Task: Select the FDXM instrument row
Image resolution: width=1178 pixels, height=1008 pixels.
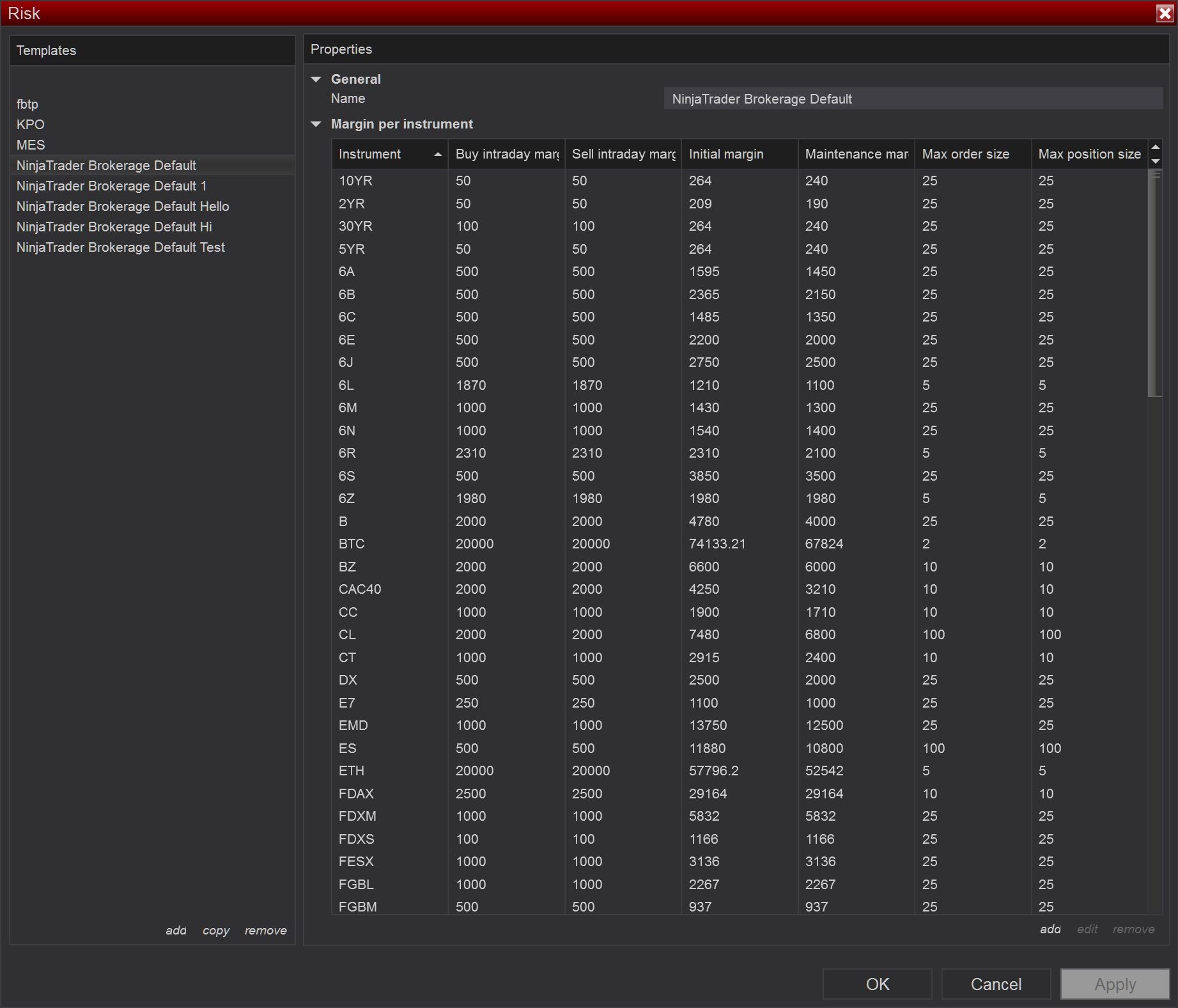Action: [x=740, y=816]
